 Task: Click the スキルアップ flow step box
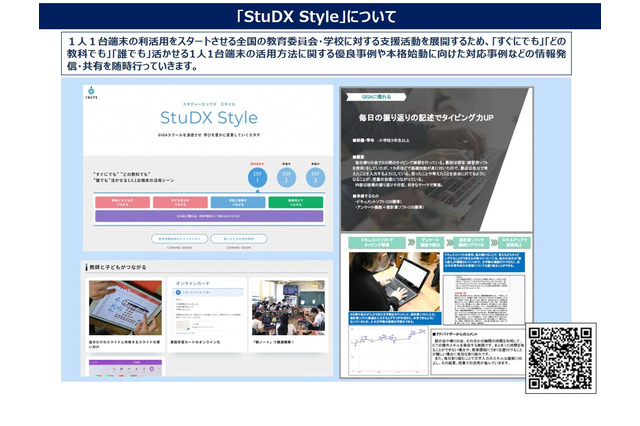click(514, 242)
